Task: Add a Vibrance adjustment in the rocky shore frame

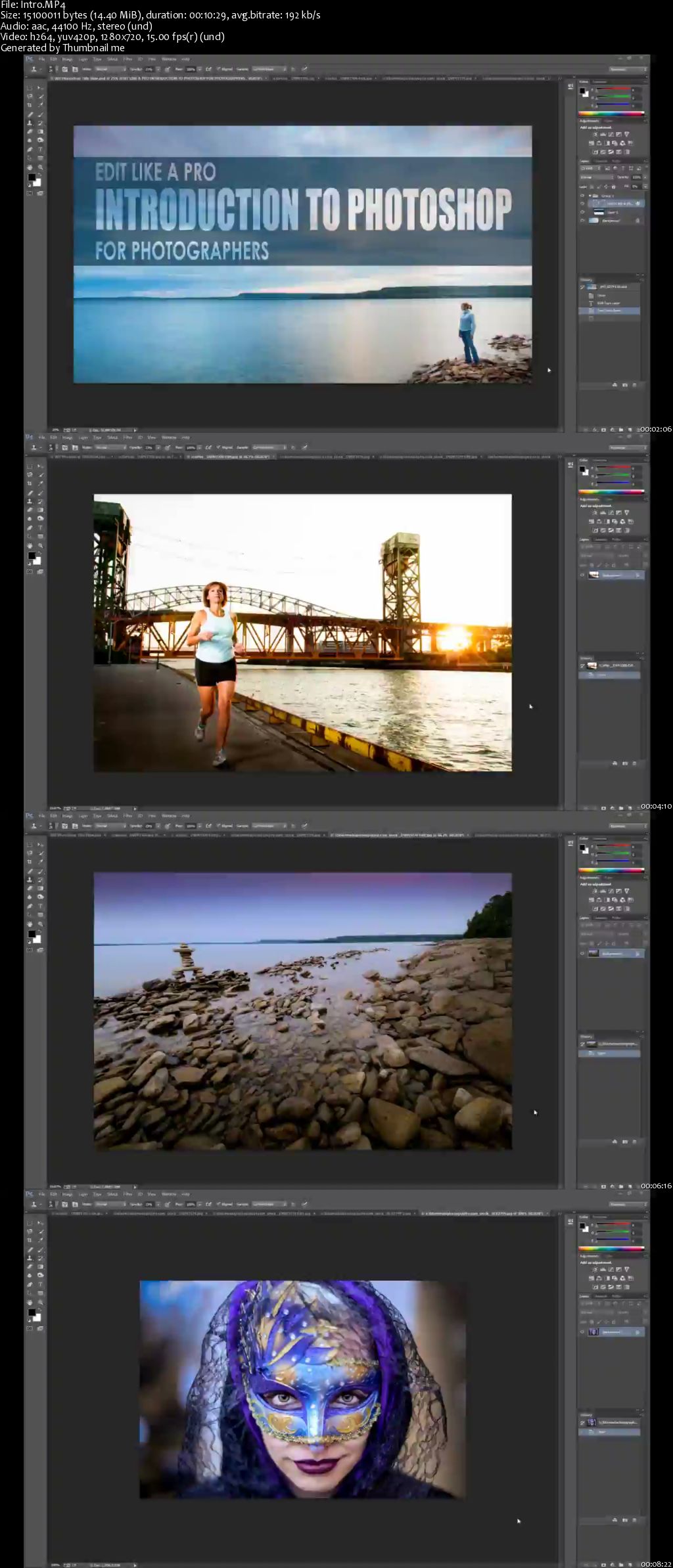Action: pyautogui.click(x=627, y=891)
